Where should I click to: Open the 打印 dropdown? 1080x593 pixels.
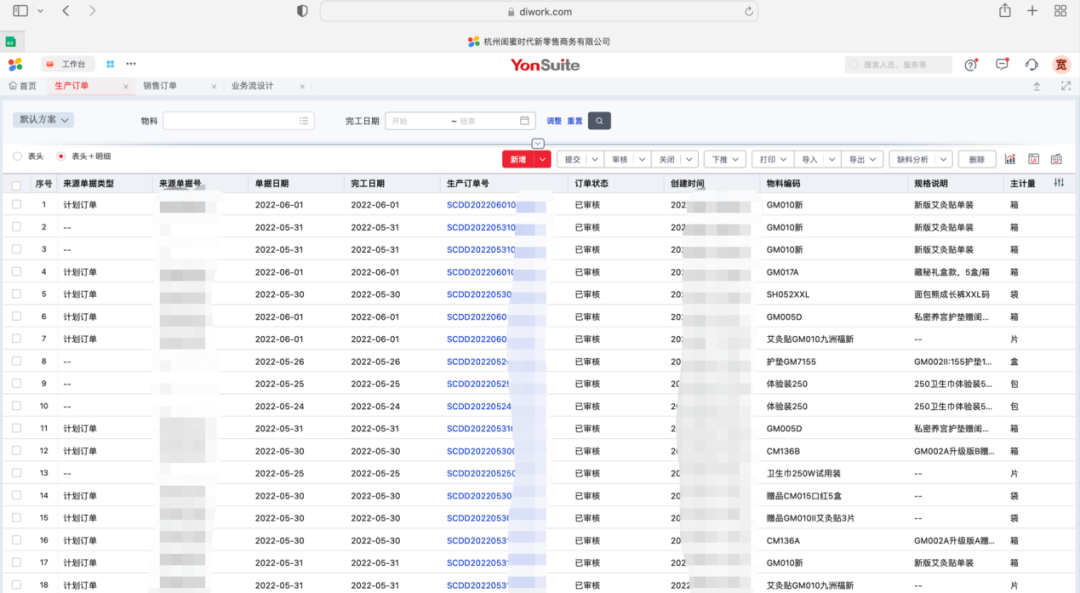click(x=772, y=159)
